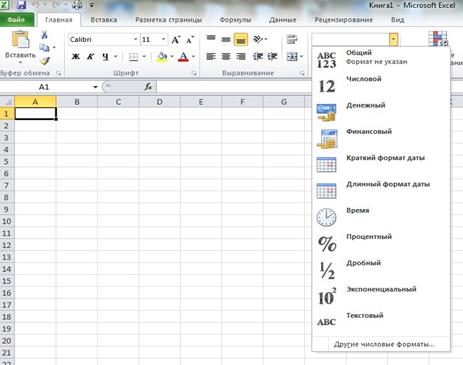Increase font size with large A icon
463x365 pixels.
(175, 40)
